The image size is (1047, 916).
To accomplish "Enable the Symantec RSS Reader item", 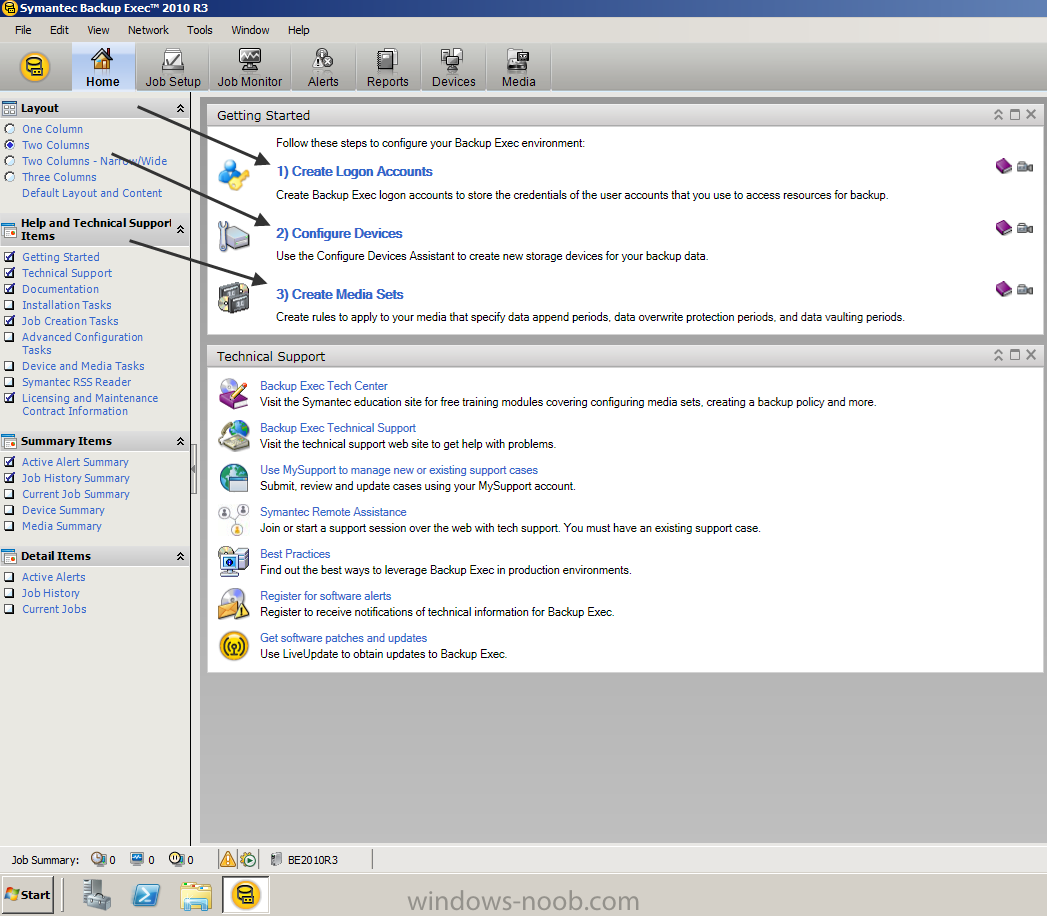I will [9, 383].
